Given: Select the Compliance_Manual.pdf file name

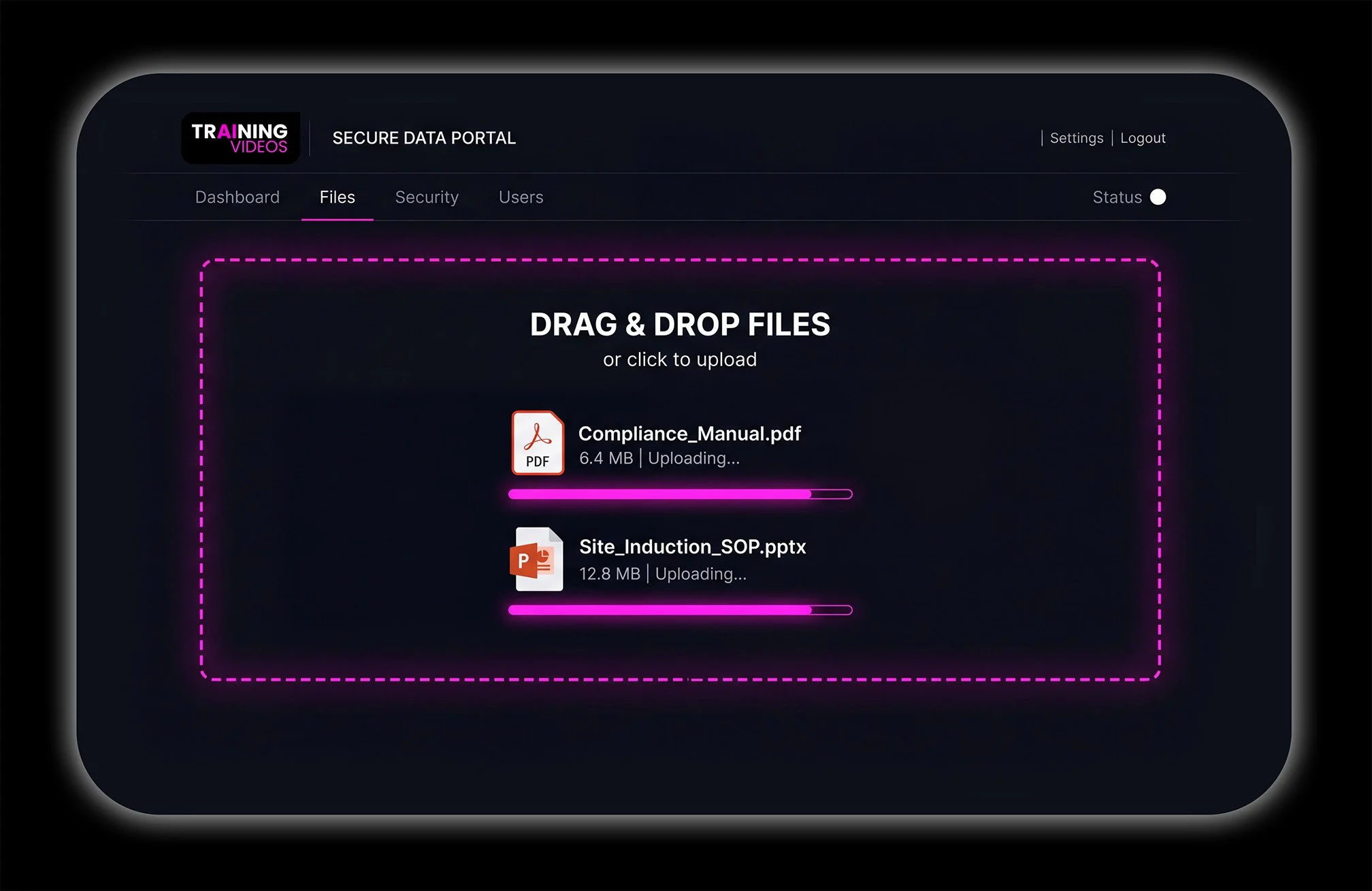Looking at the screenshot, I should [x=689, y=434].
